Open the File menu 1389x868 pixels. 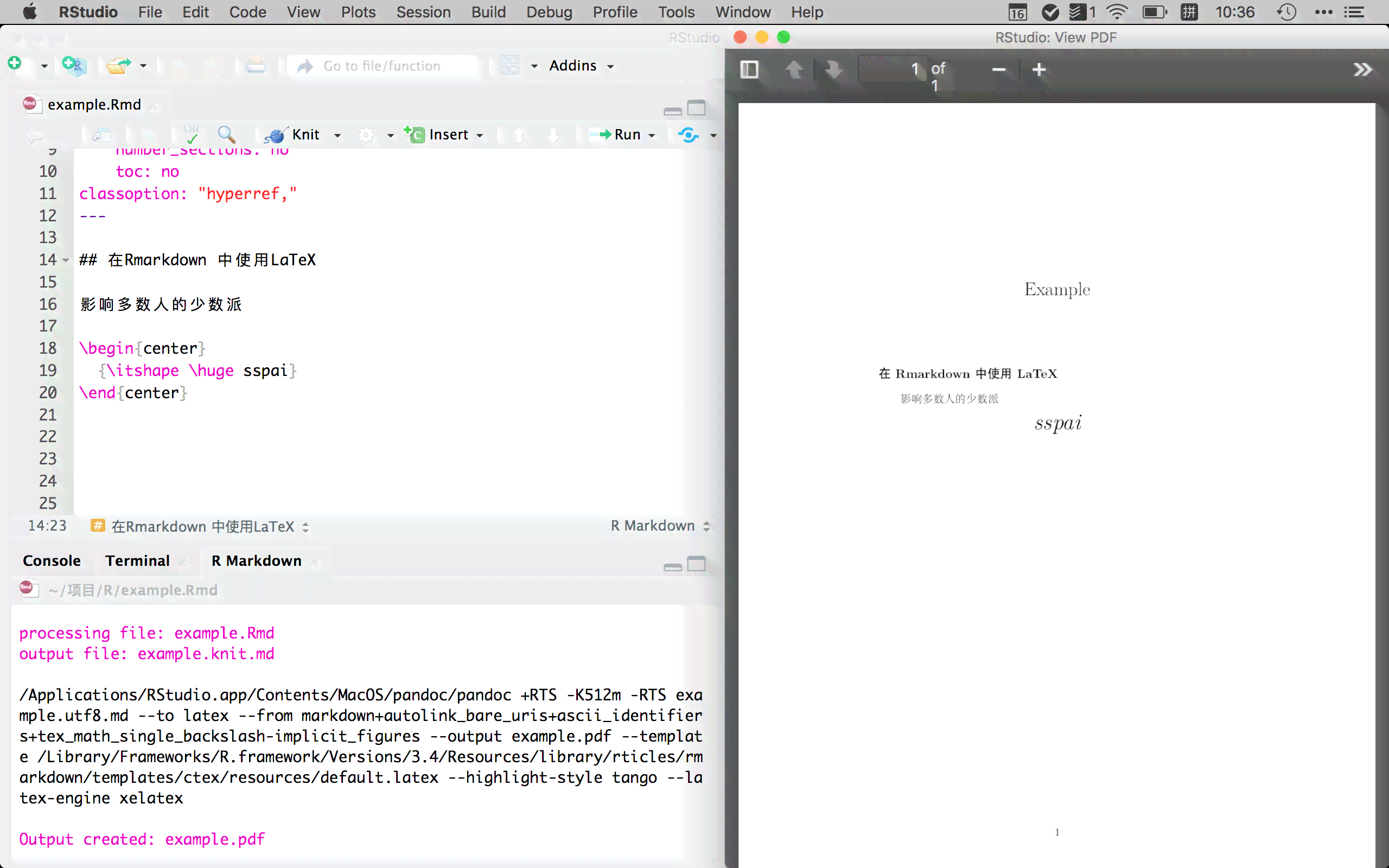click(x=150, y=12)
